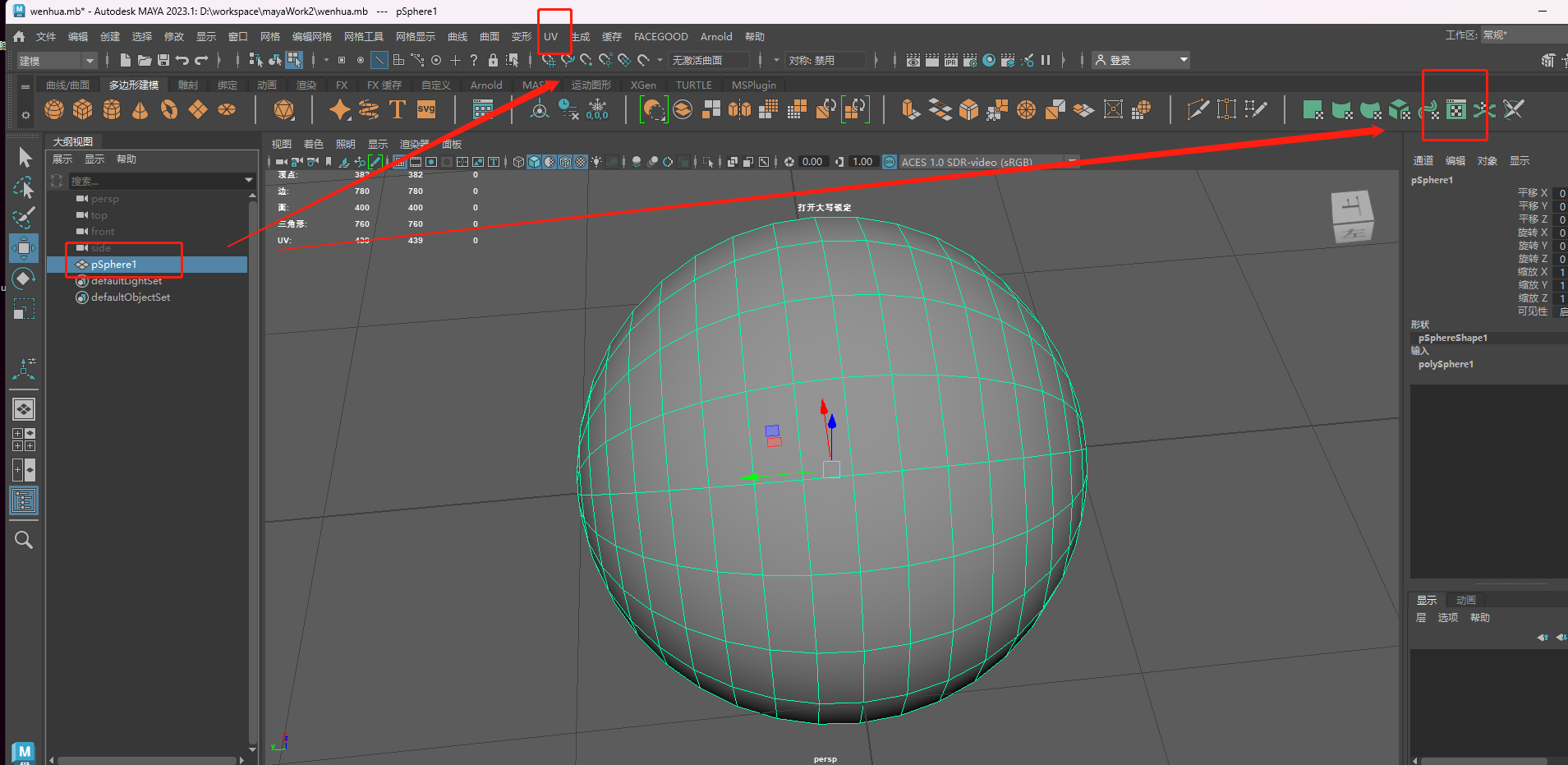Toggle snap to grids

click(549, 60)
